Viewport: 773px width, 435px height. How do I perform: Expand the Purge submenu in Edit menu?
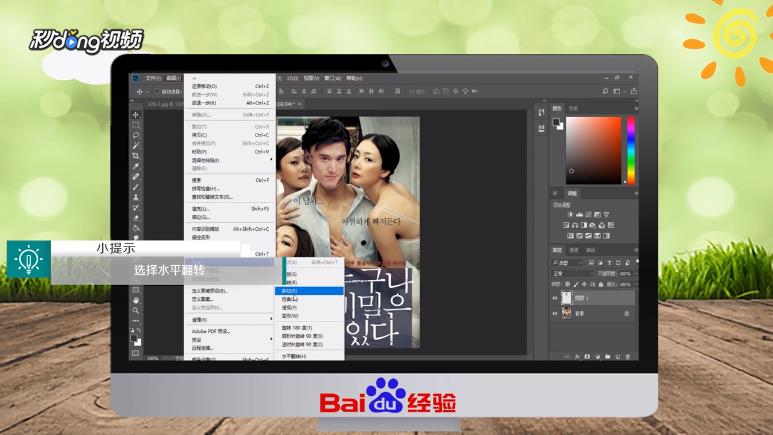[271, 320]
